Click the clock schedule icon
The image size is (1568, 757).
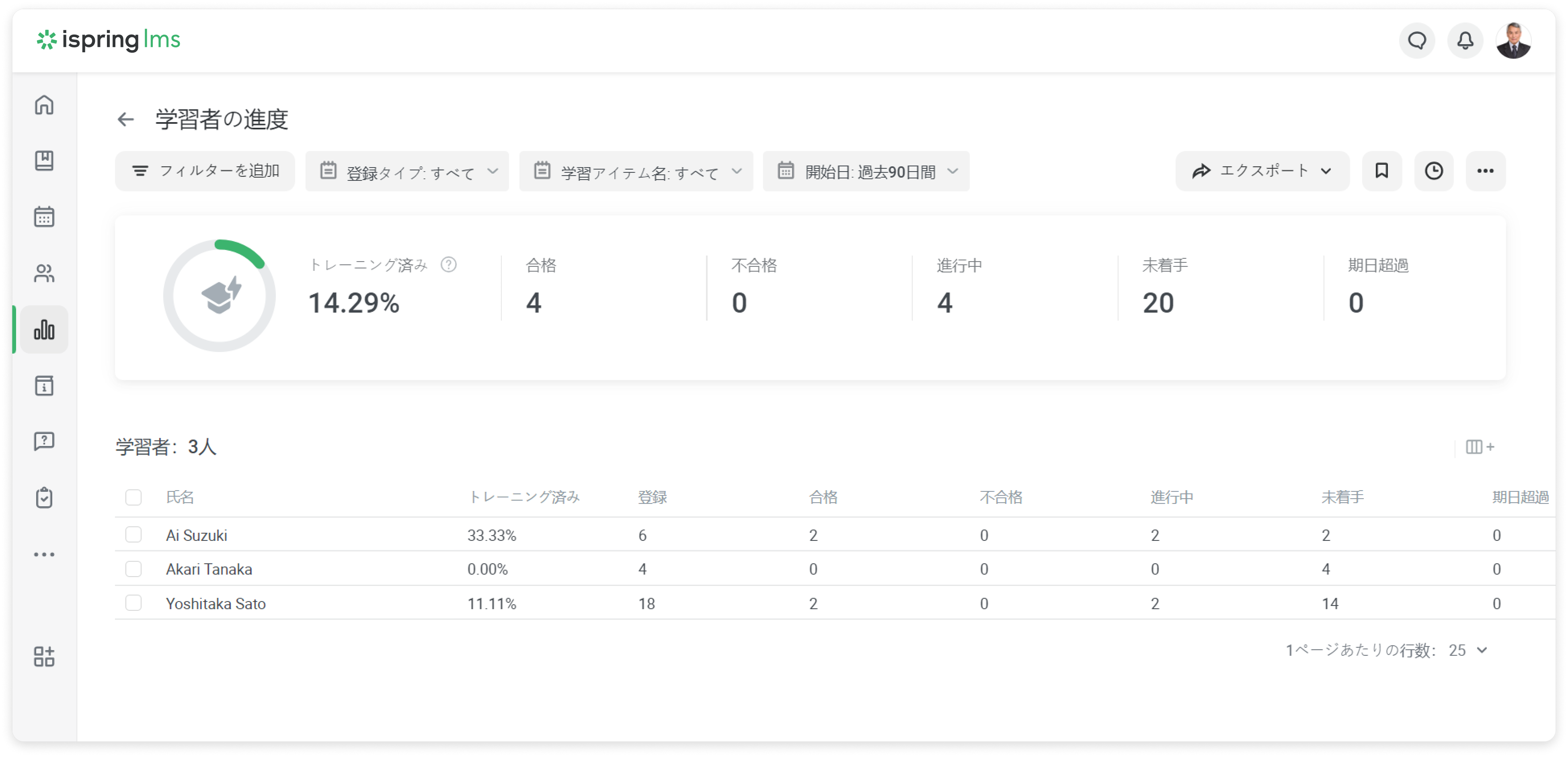[1433, 171]
